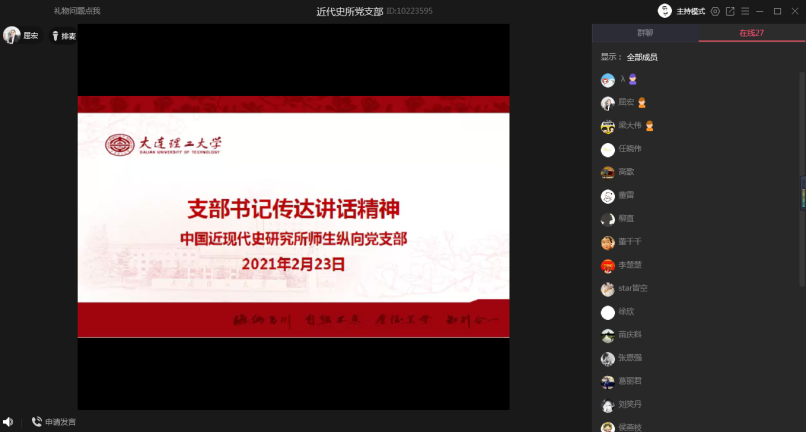Click the speaker volume icon
Screen dimensions: 806x432
(x=8, y=422)
